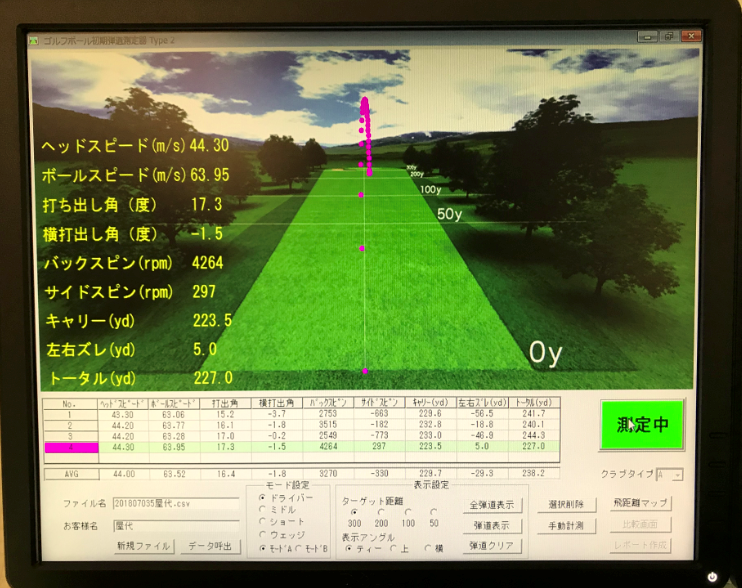Select the モードB radio button
Image resolution: width=742 pixels, height=588 pixels.
click(299, 548)
